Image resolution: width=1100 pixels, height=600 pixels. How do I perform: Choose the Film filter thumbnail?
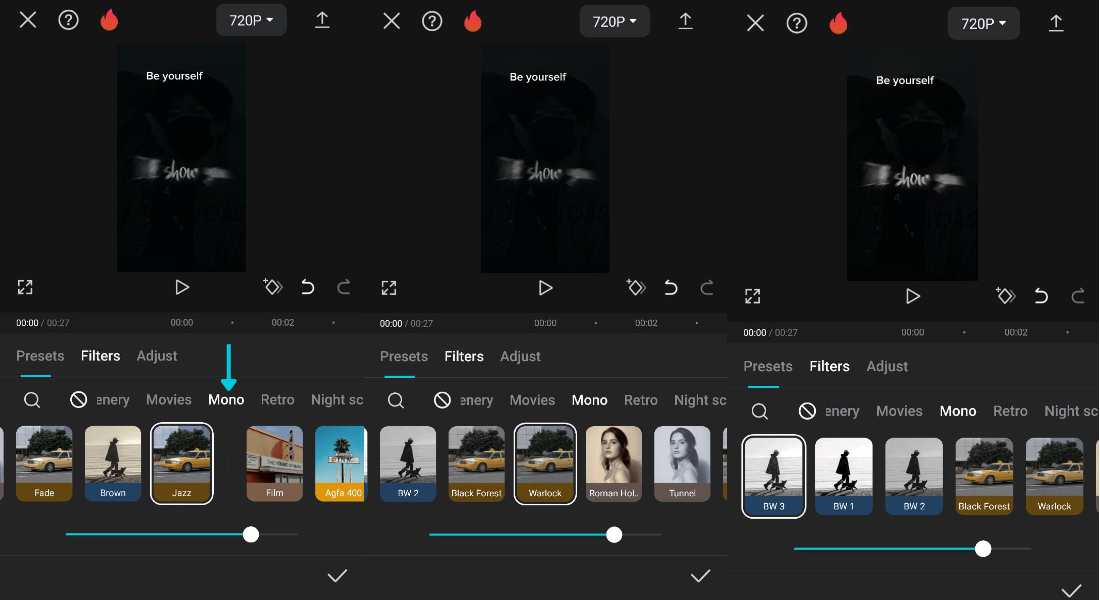point(274,463)
